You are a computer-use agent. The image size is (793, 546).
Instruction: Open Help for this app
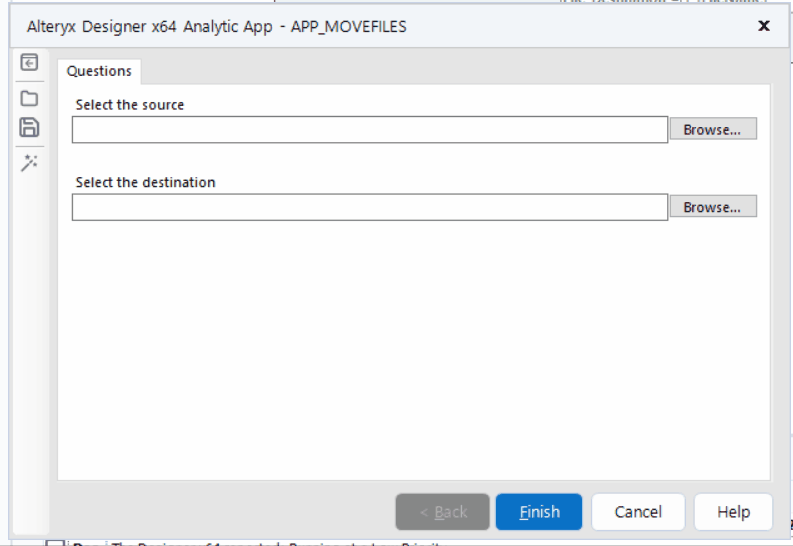pos(733,512)
